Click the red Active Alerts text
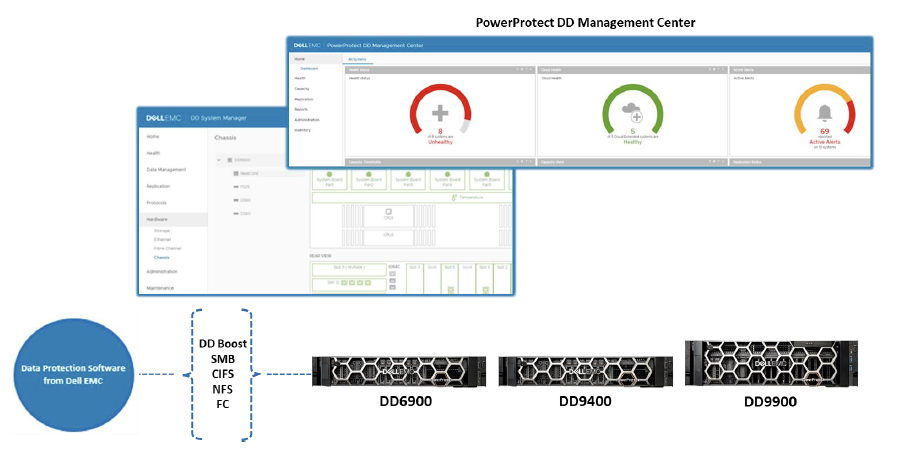 (825, 142)
